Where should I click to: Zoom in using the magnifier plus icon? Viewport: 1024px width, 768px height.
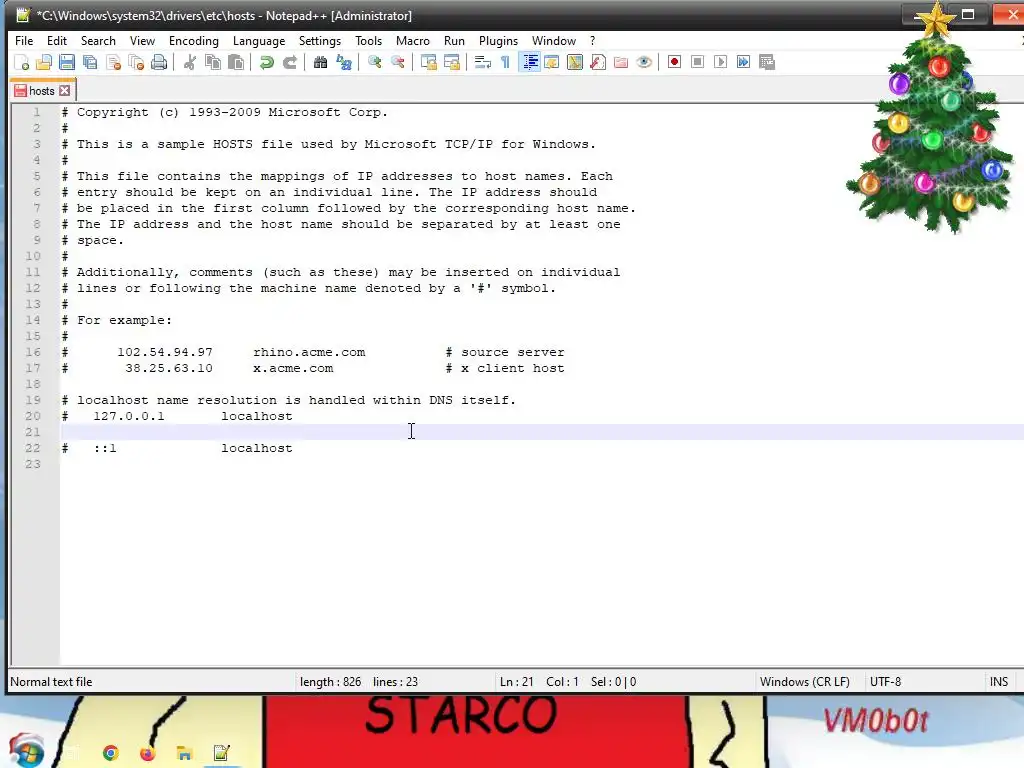[x=374, y=62]
